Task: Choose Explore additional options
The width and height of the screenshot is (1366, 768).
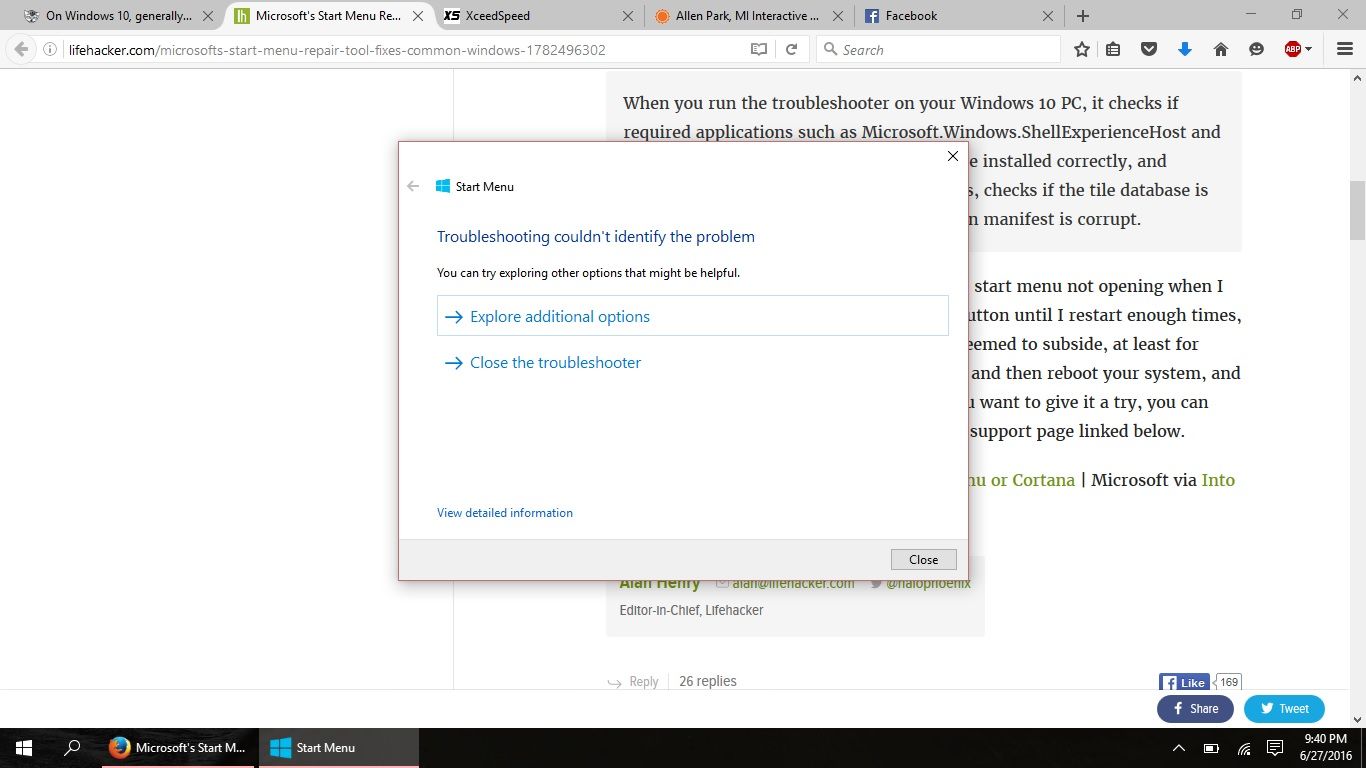Action: (692, 316)
